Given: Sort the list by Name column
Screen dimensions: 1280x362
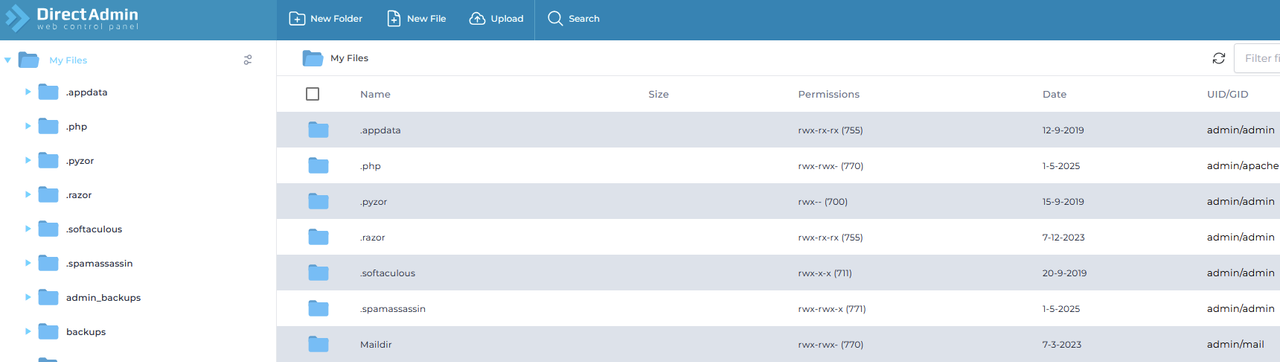Looking at the screenshot, I should tap(375, 94).
